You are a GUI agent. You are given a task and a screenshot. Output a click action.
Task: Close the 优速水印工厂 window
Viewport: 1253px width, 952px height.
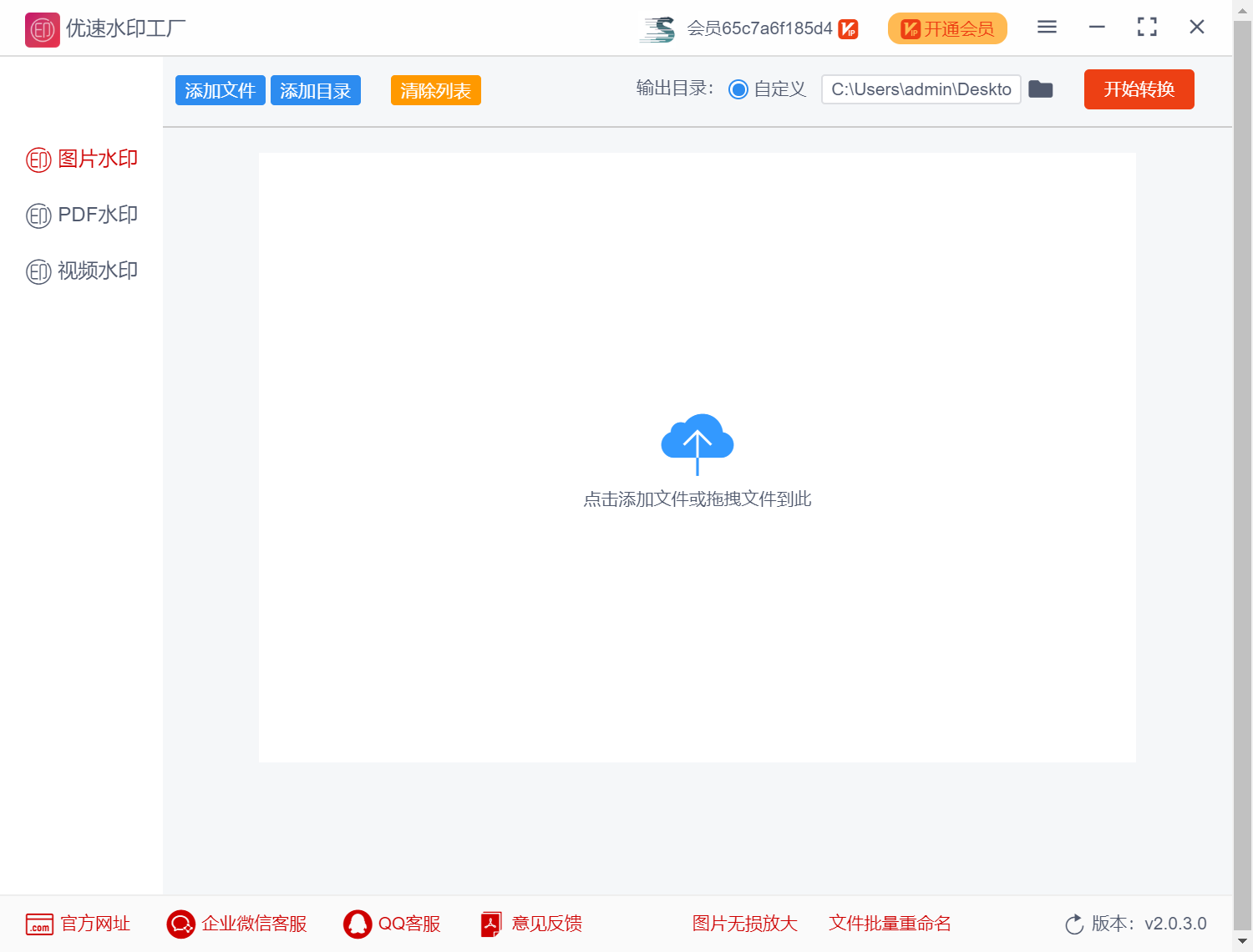pos(1197,28)
